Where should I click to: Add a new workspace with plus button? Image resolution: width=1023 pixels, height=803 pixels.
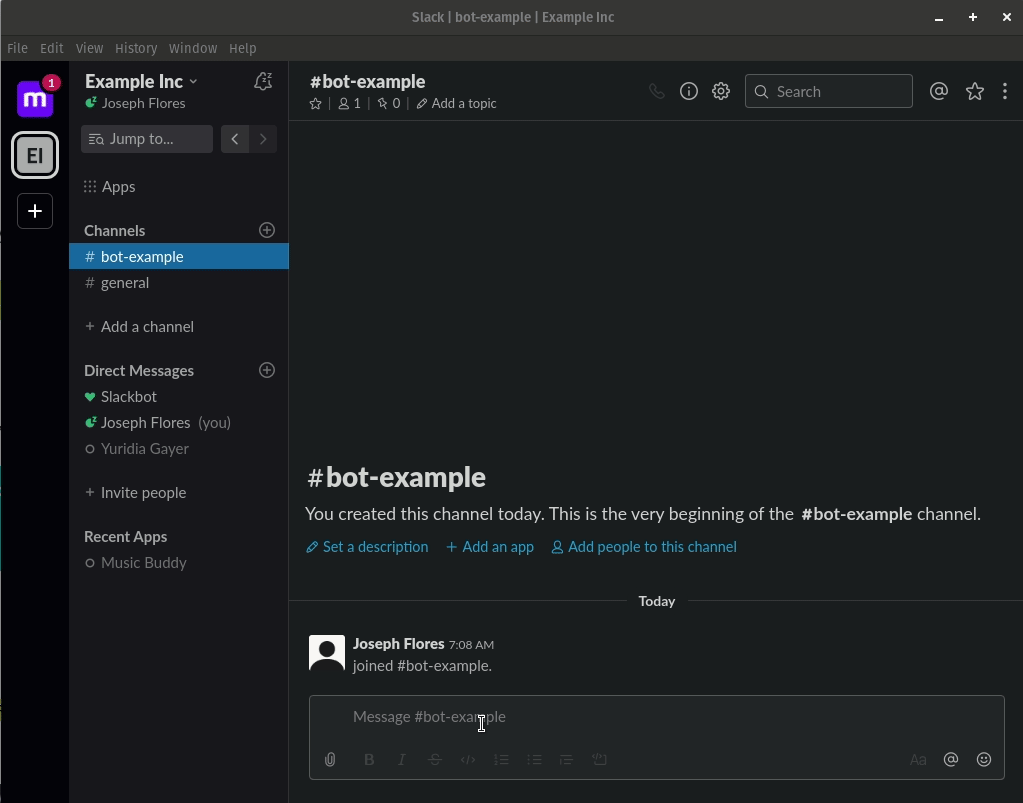click(x=35, y=211)
